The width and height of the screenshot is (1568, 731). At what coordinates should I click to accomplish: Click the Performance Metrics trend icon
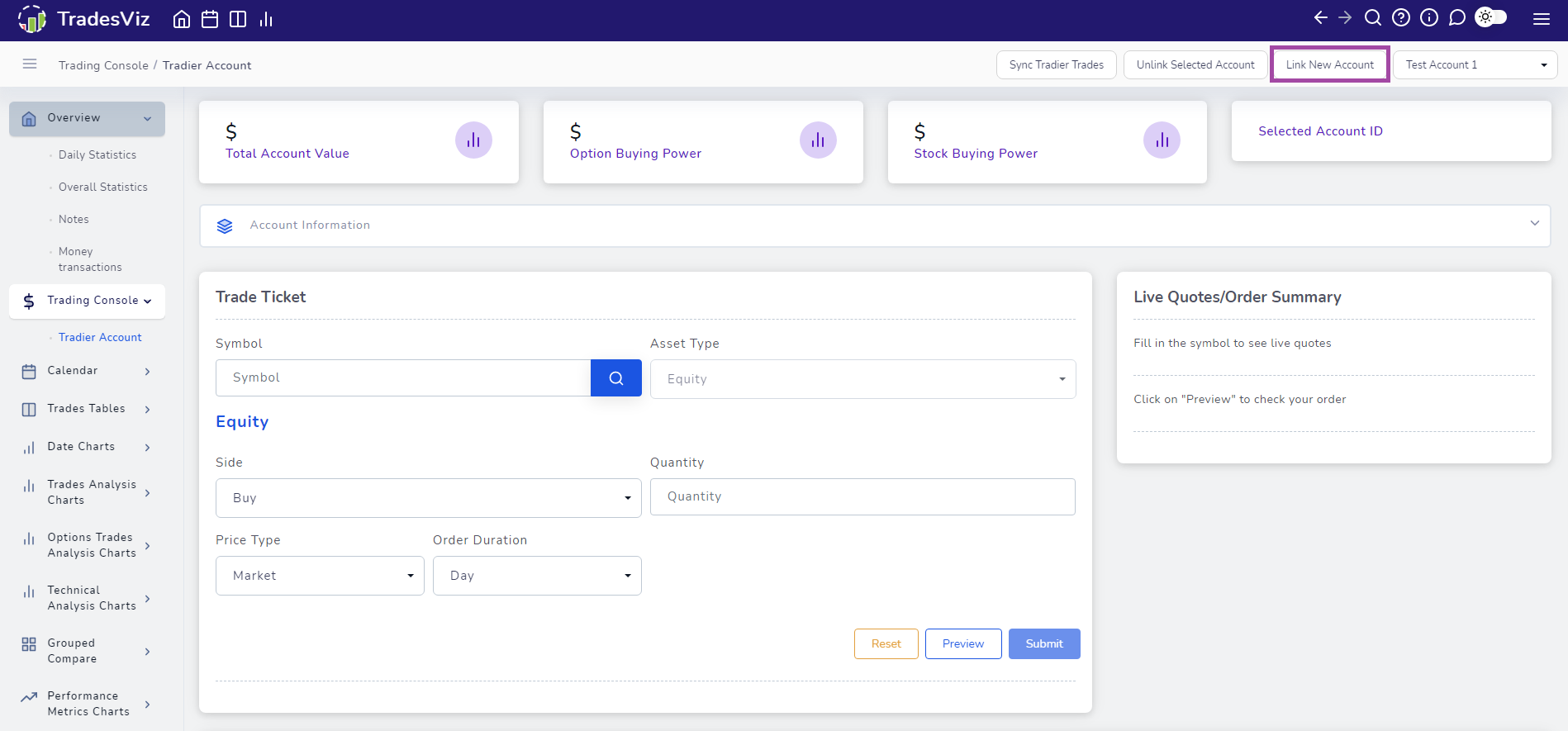point(29,697)
